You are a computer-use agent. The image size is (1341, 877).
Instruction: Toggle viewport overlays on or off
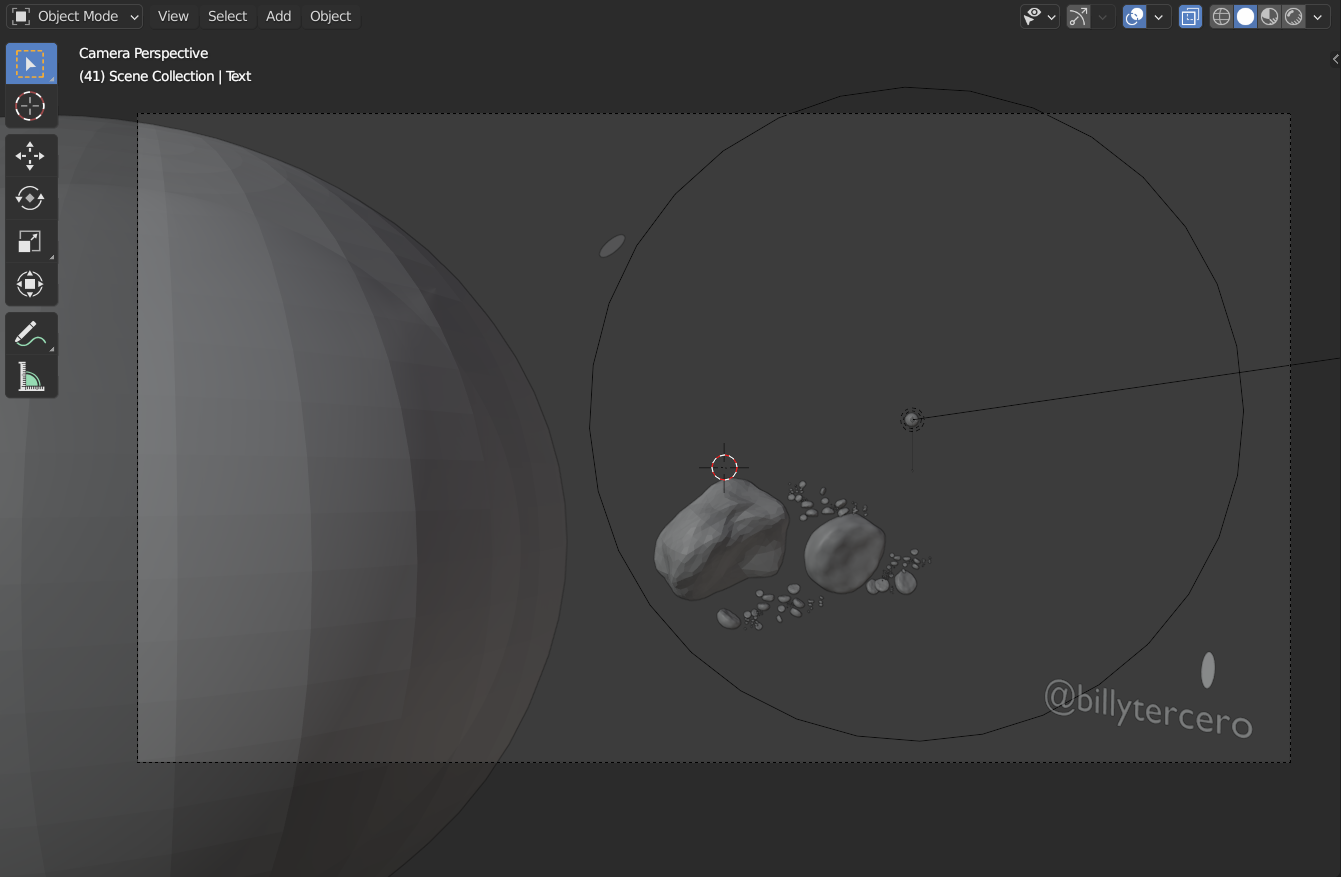1134,16
